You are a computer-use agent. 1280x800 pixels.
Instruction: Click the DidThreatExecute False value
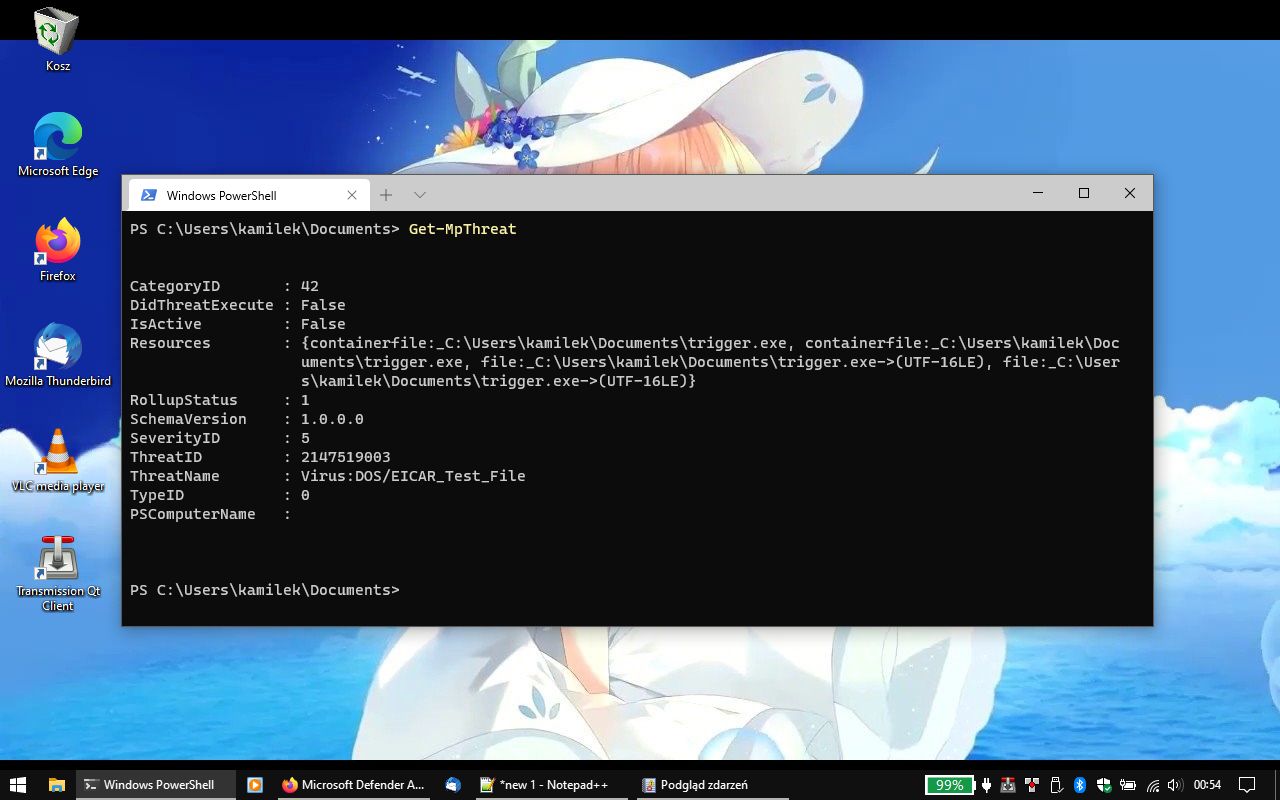(x=323, y=305)
